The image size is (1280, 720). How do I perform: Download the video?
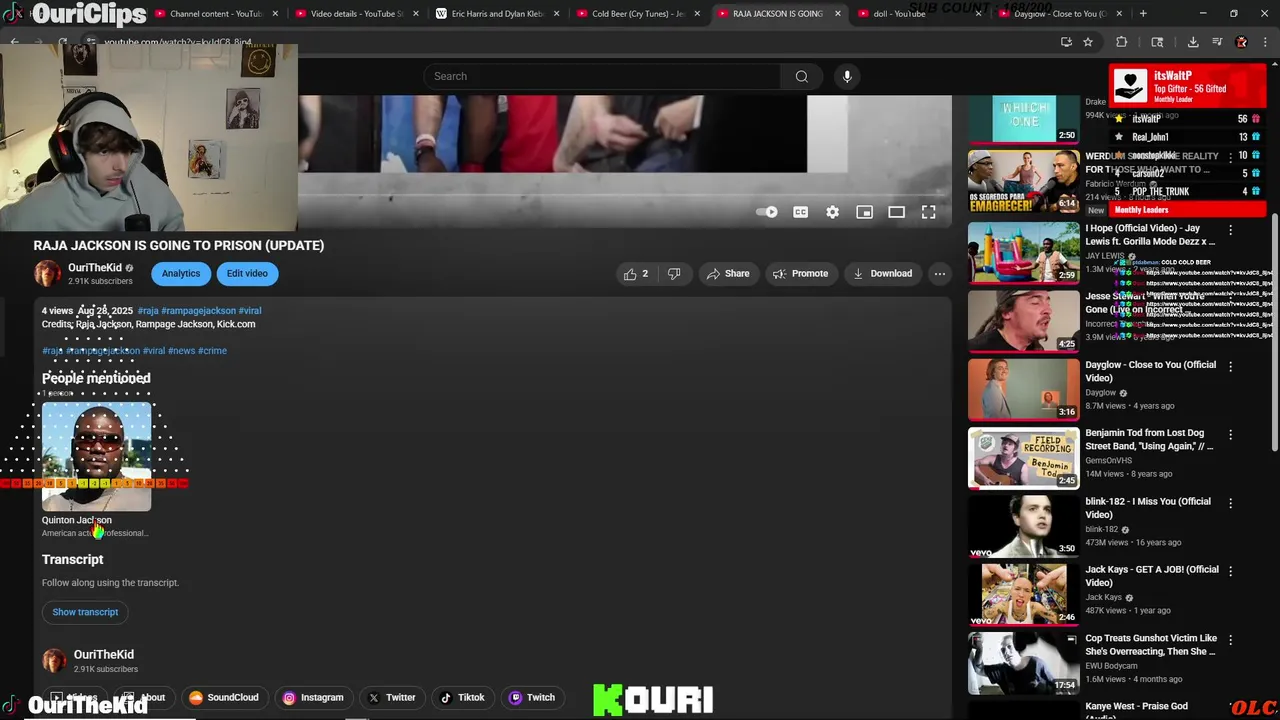(x=882, y=273)
